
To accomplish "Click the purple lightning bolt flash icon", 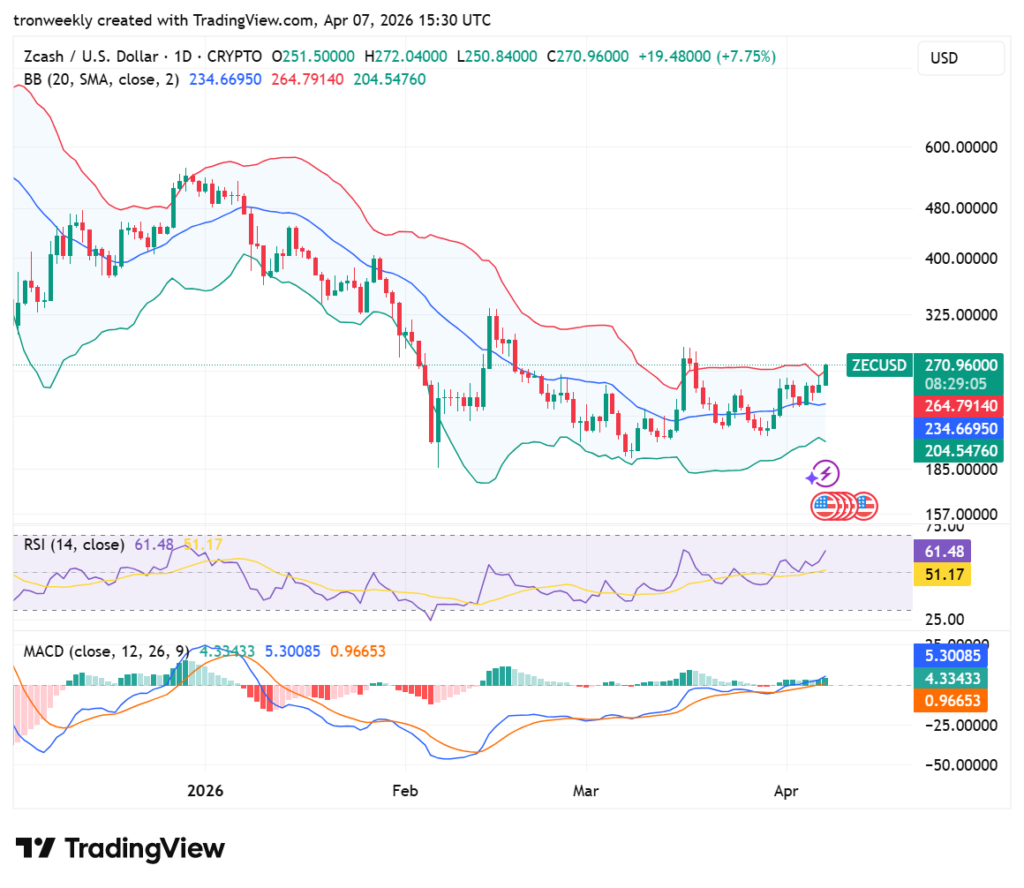I will point(827,474).
